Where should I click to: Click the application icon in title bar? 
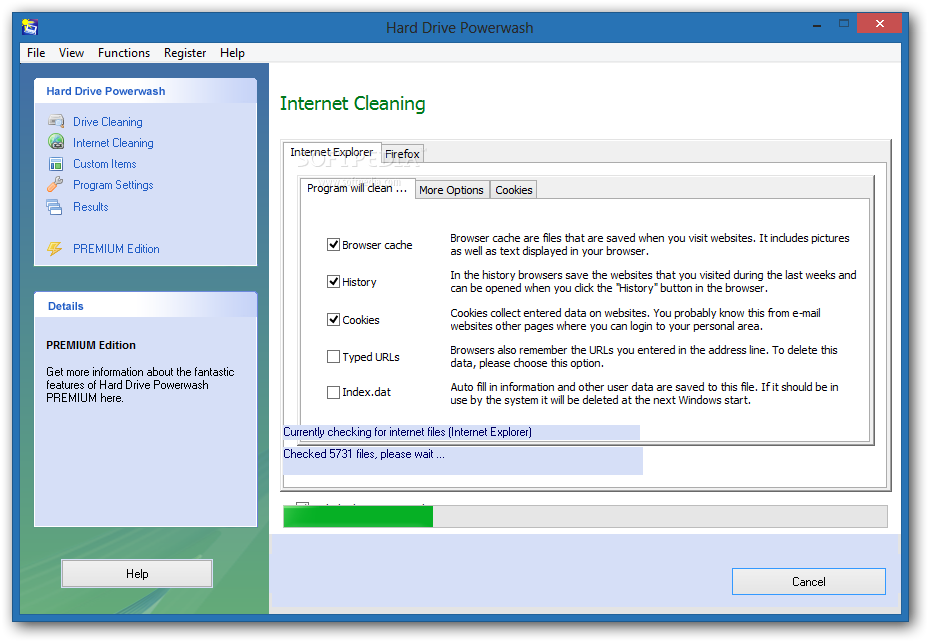(30, 27)
